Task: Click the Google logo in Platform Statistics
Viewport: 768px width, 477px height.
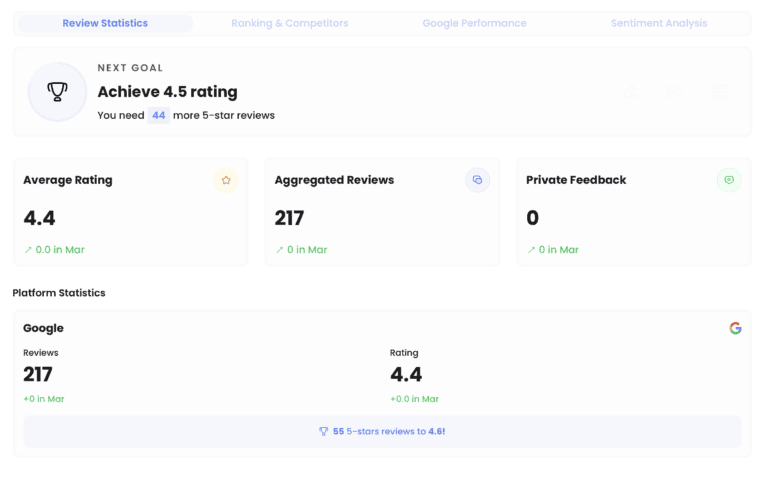Action: point(735,328)
